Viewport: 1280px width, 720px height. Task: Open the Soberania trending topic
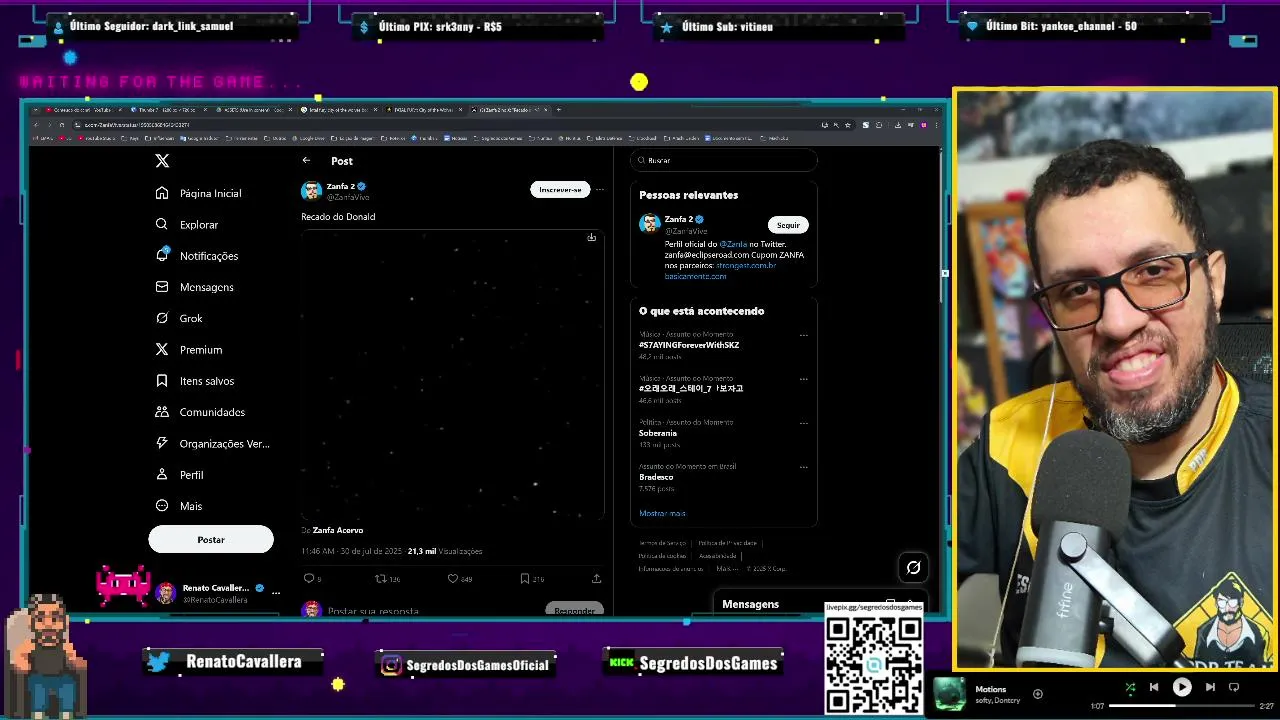658,433
